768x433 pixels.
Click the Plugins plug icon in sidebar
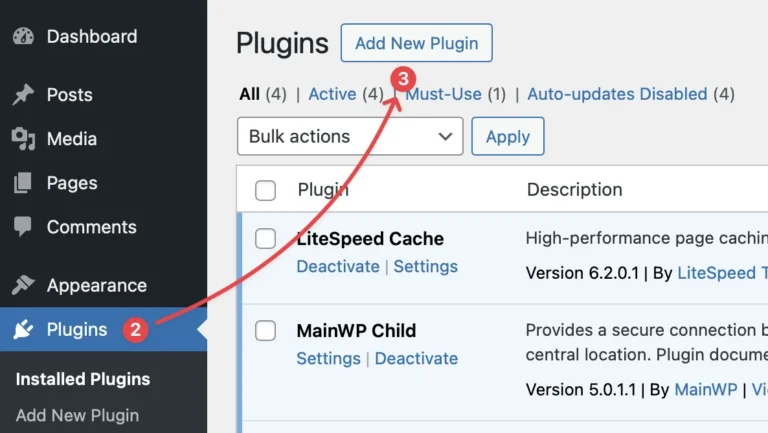[x=23, y=330]
